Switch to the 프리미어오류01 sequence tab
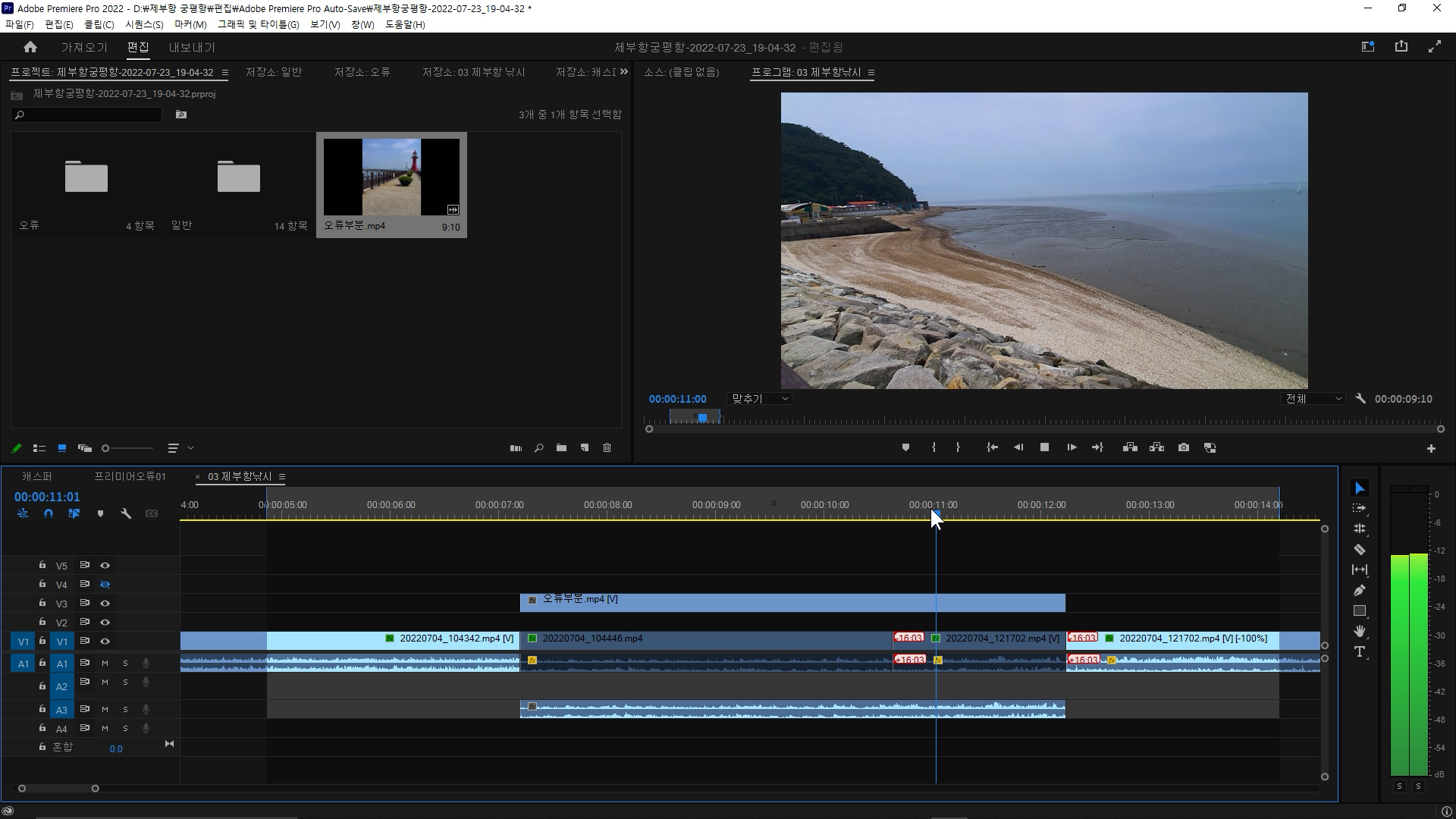The height and width of the screenshot is (819, 1456). (130, 476)
